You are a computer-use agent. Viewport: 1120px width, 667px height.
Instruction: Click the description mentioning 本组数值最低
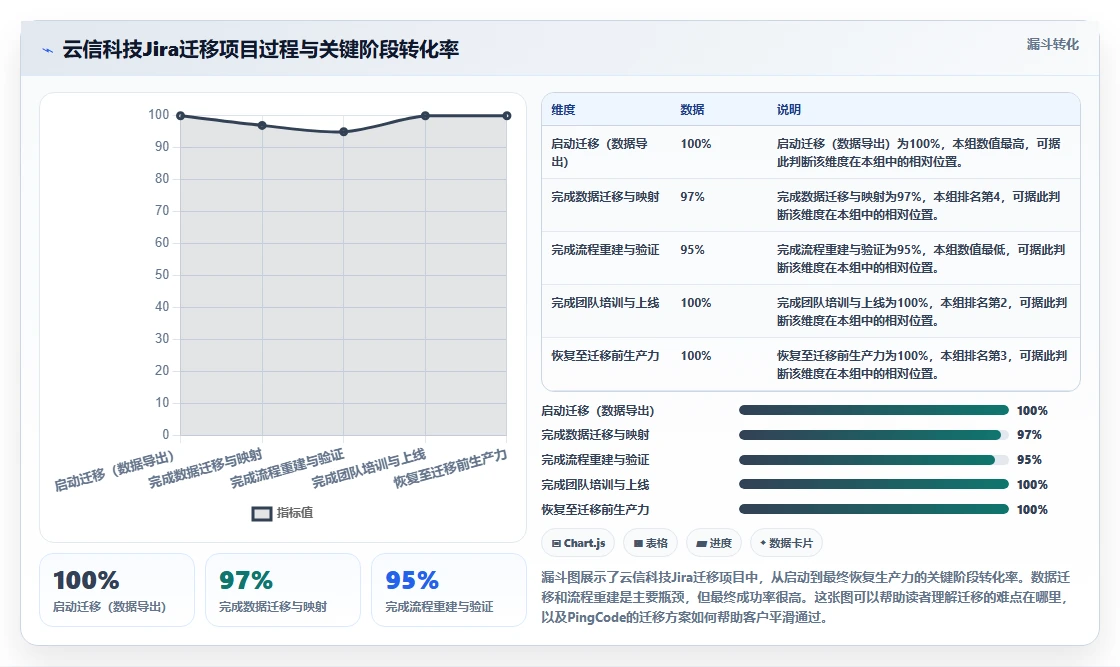(x=921, y=259)
